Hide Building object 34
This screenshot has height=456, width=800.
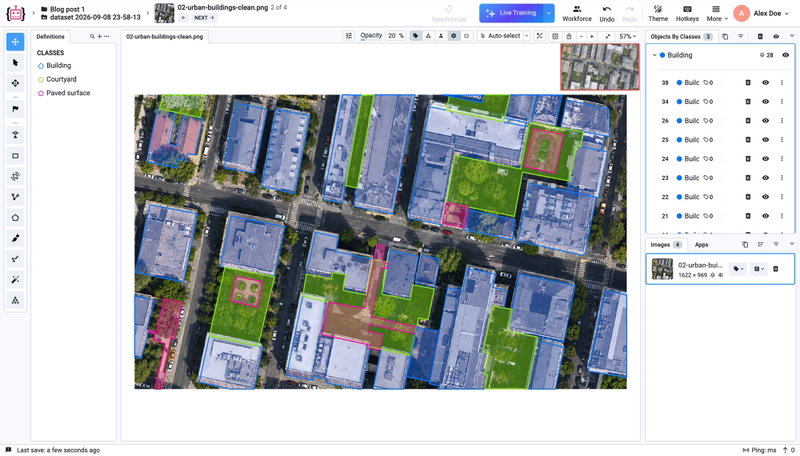coord(765,102)
